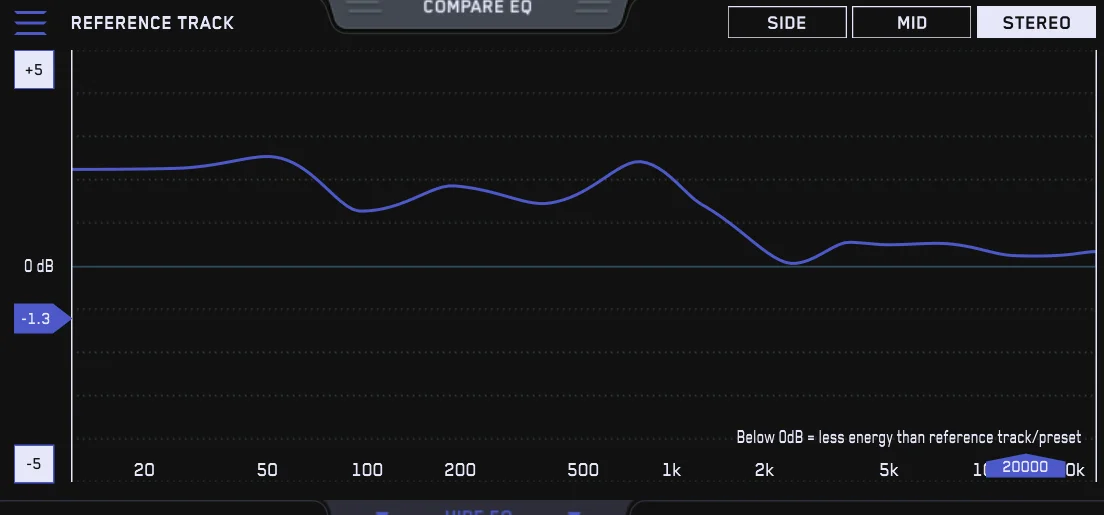This screenshot has height=515, width=1104.
Task: Click the 5k frequency label
Action: (x=889, y=470)
